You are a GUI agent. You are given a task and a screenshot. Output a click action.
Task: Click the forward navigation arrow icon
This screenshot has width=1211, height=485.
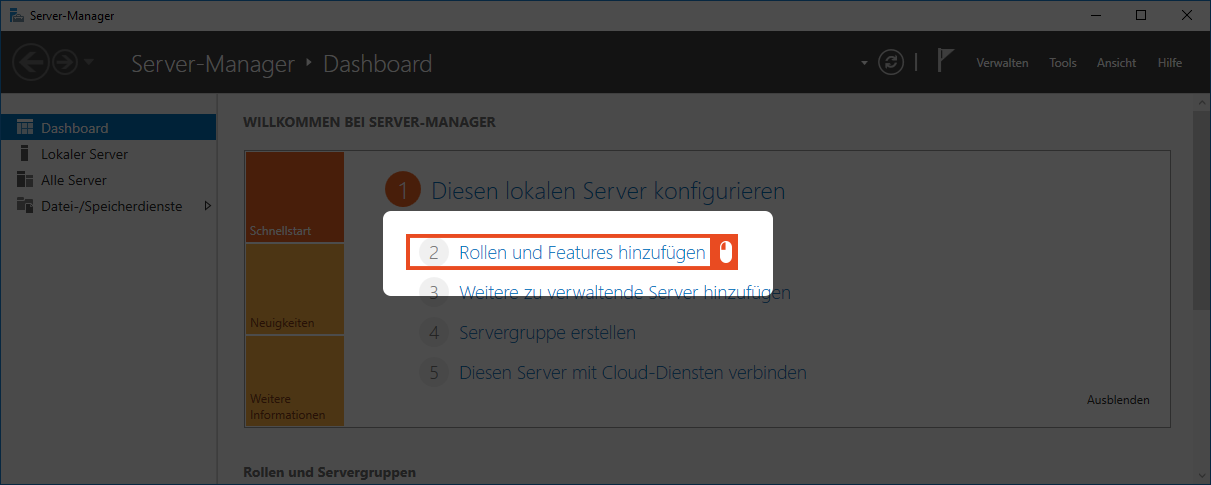click(x=65, y=63)
